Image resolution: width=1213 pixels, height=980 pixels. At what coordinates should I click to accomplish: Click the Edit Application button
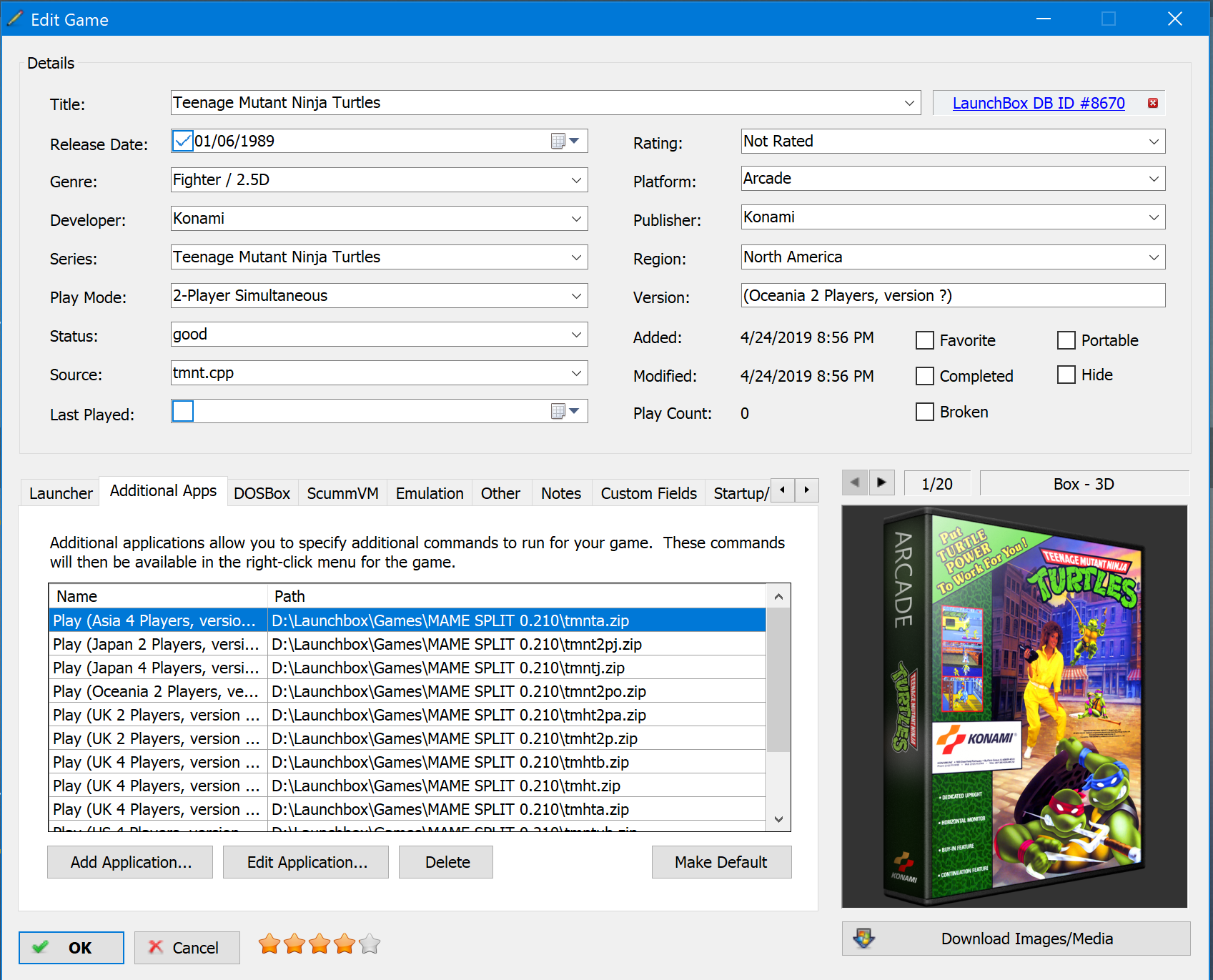306,862
